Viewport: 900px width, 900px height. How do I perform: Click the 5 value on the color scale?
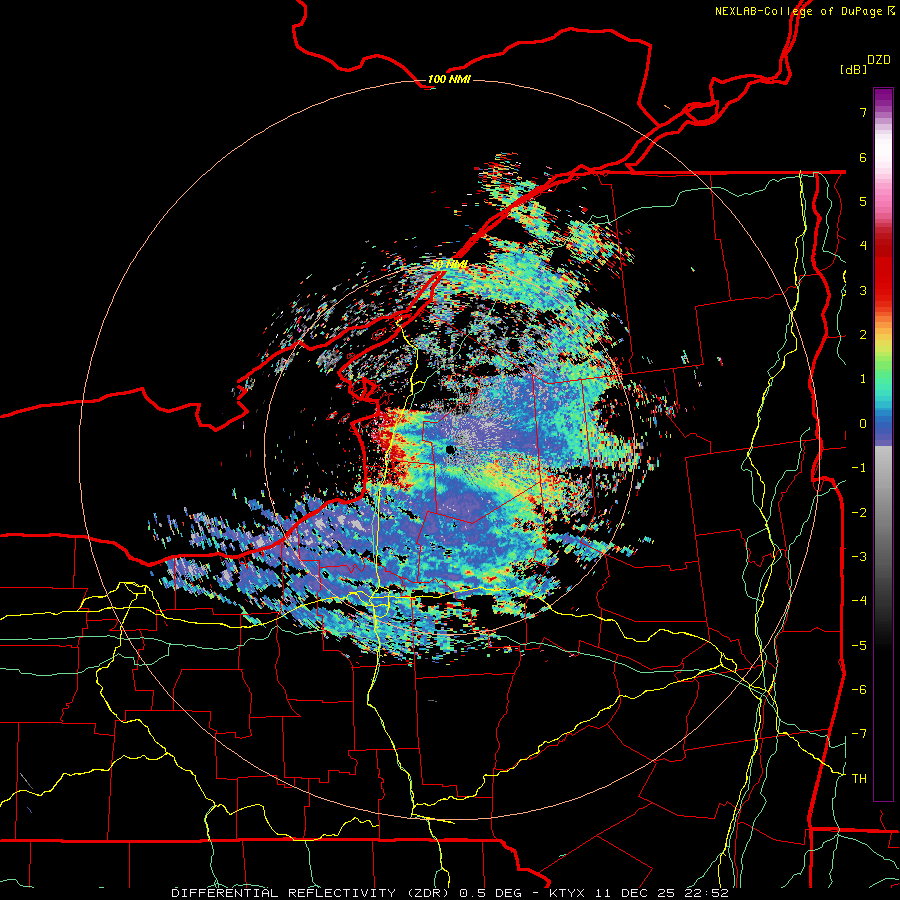[863, 201]
